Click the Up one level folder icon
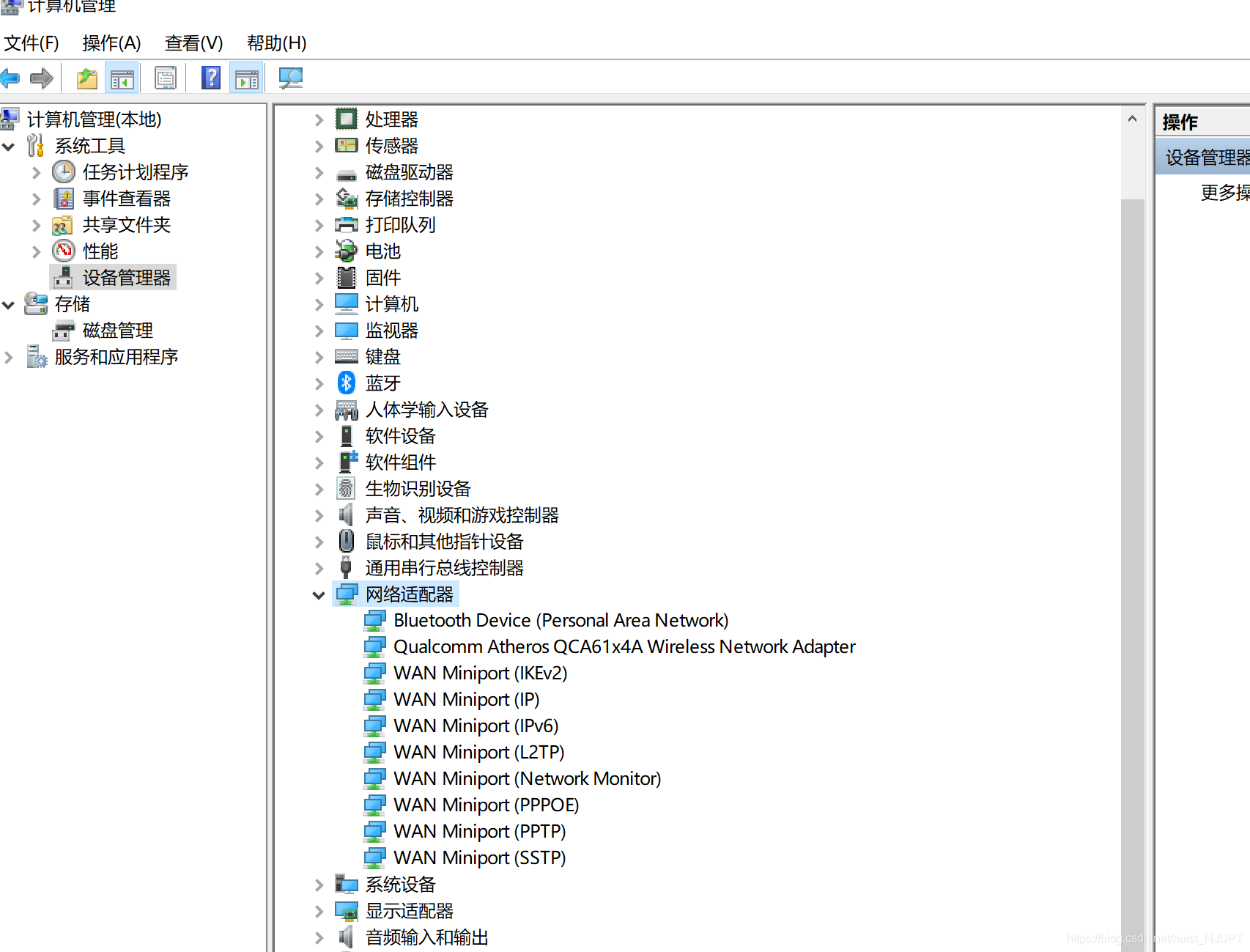The height and width of the screenshot is (952, 1250). coord(87,78)
